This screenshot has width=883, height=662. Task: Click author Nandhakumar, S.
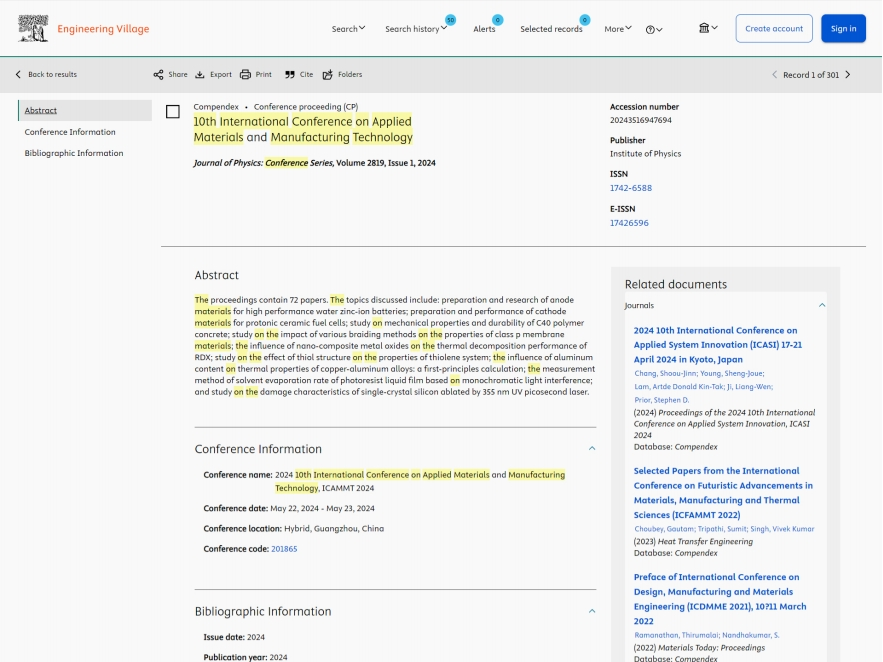751,635
